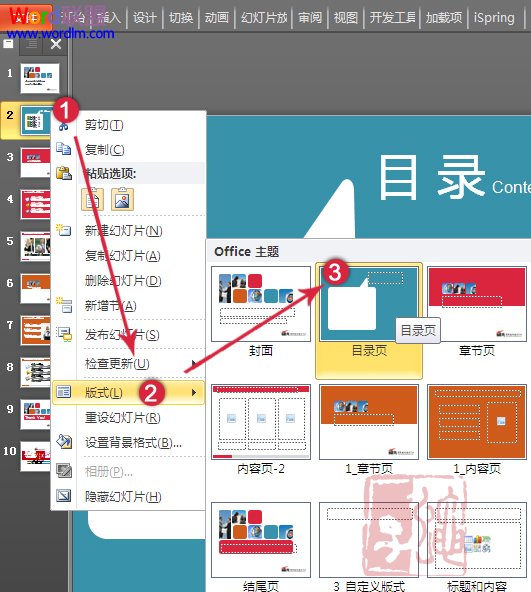Image resolution: width=531 pixels, height=592 pixels.
Task: Select slide 1 thumbnail
Action: [40, 78]
